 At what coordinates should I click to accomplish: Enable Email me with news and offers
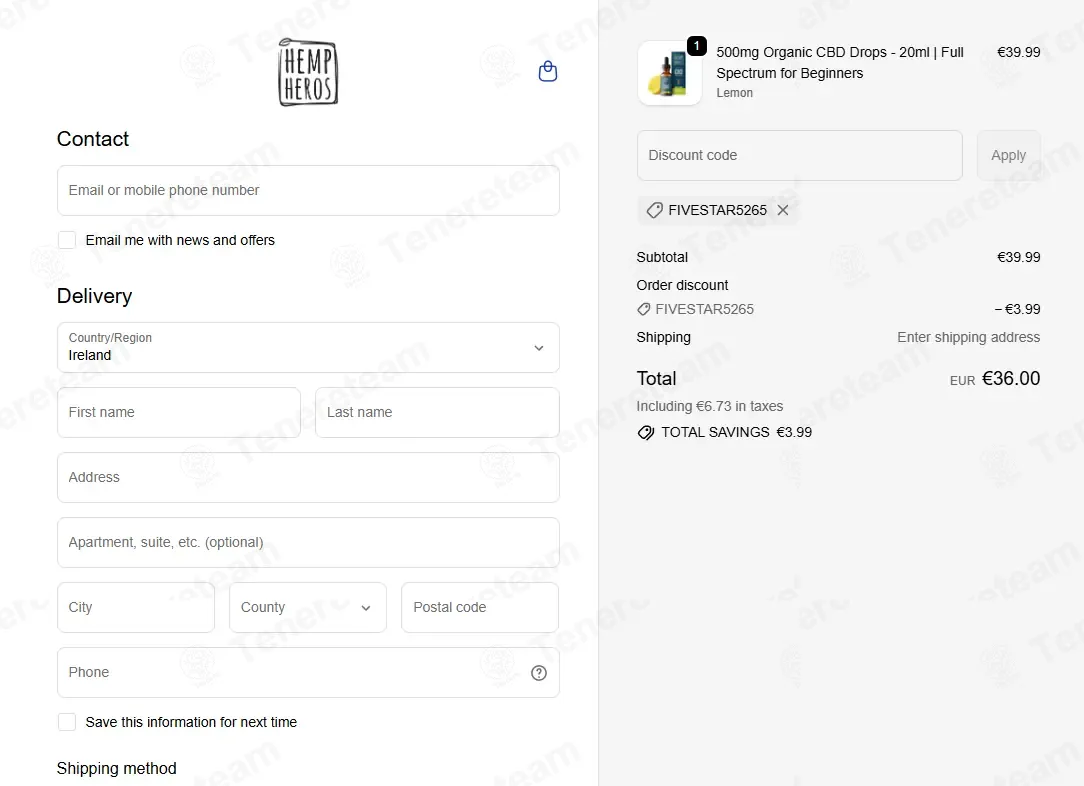67,240
